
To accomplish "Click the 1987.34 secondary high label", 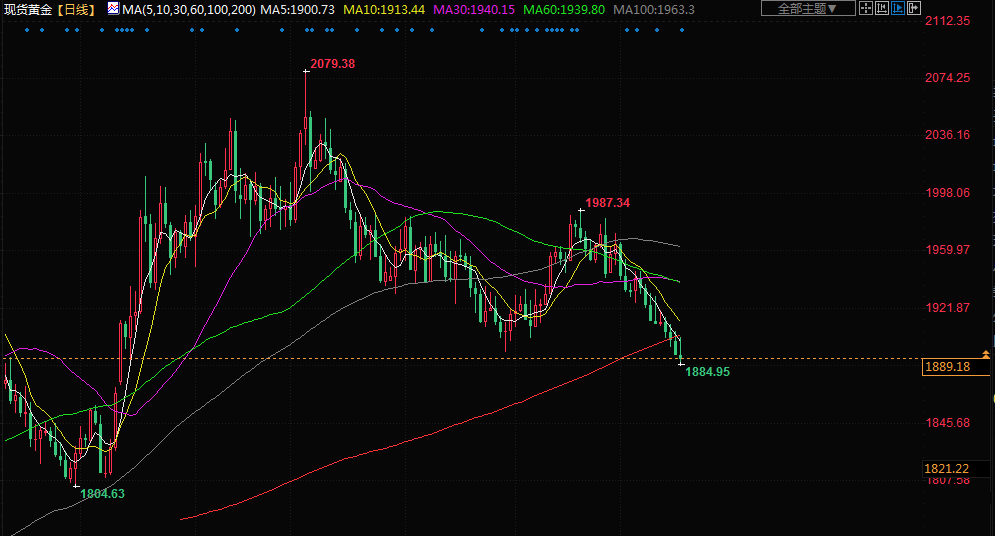I will pyautogui.click(x=608, y=203).
